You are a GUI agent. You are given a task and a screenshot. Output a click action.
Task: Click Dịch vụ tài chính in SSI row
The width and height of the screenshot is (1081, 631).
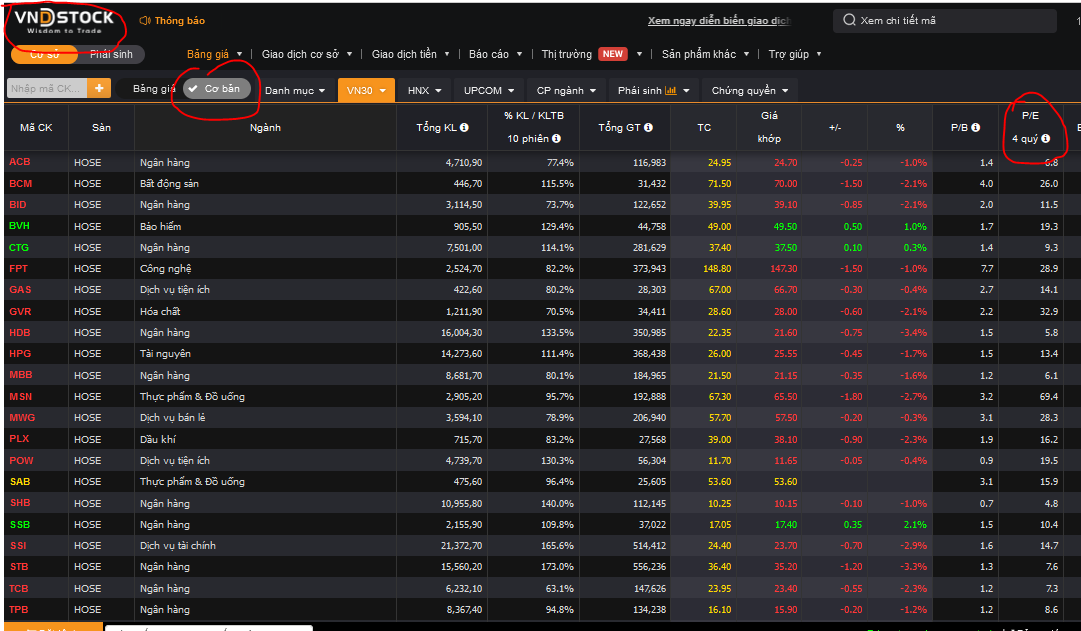[x=178, y=545]
